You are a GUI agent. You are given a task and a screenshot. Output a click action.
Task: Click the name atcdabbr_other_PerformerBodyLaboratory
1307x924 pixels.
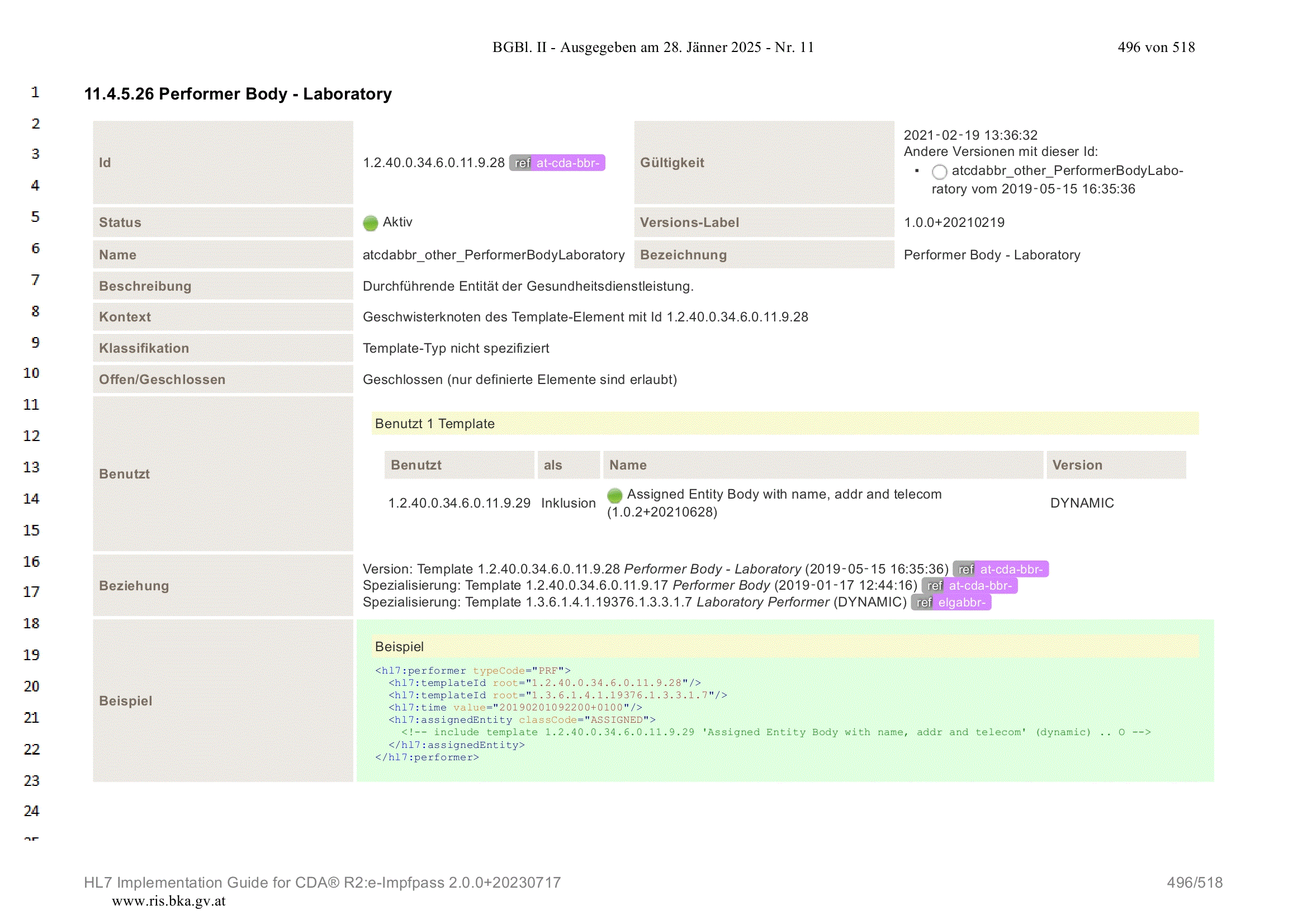(x=494, y=255)
